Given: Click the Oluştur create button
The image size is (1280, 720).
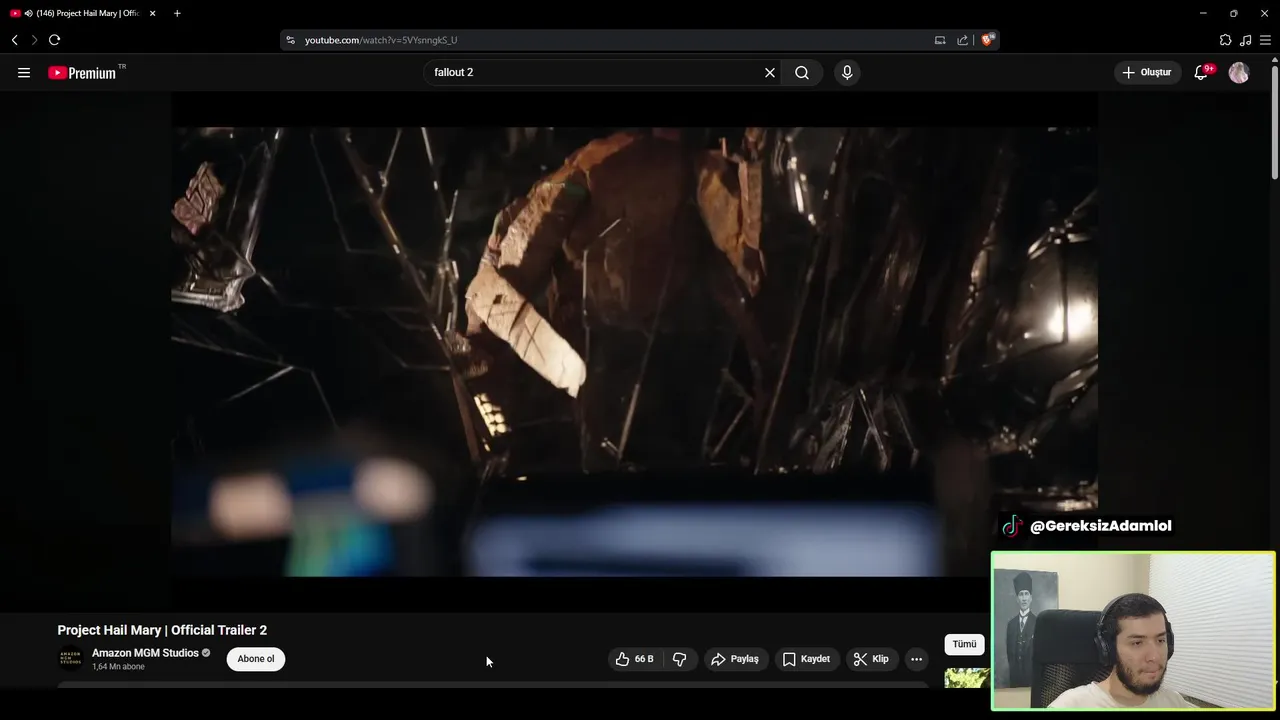Looking at the screenshot, I should coord(1147,72).
